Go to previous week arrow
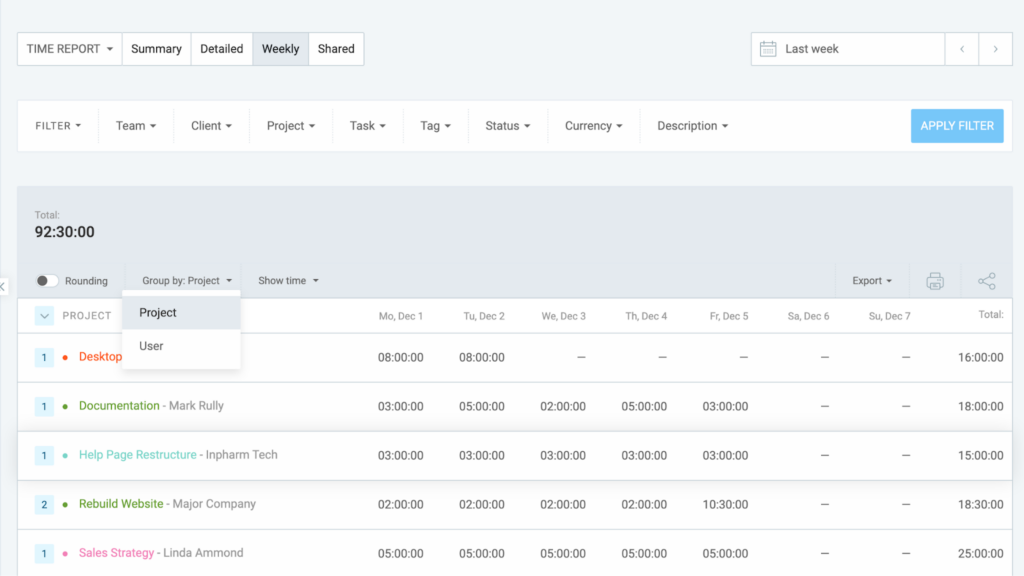 pyautogui.click(x=962, y=49)
